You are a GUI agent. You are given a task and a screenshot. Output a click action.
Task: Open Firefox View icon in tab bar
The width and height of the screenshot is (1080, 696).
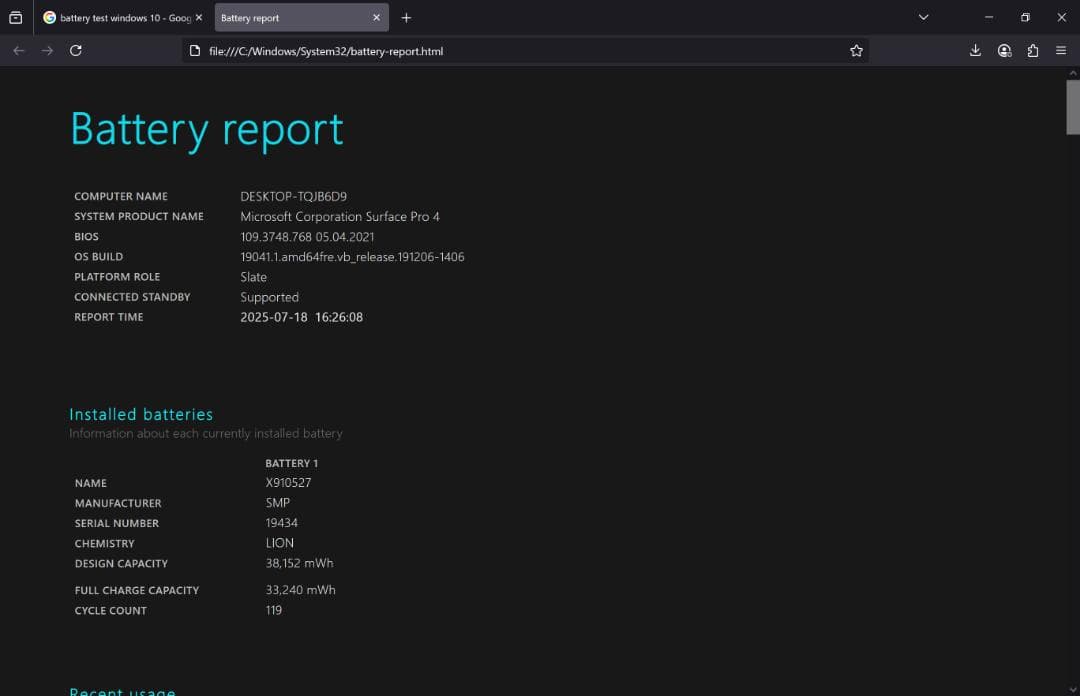pos(15,17)
